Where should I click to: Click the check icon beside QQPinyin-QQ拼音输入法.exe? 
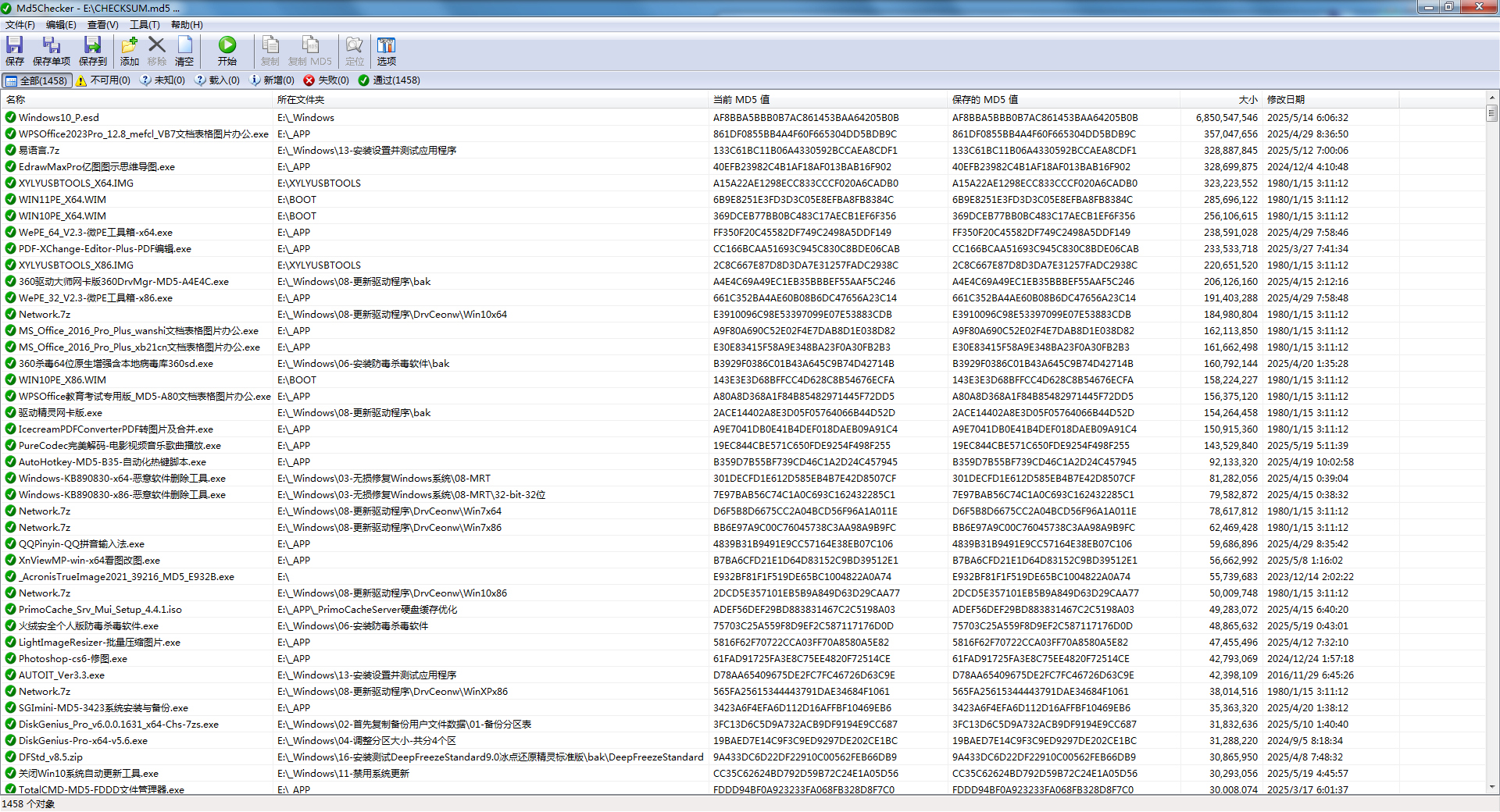click(10, 544)
